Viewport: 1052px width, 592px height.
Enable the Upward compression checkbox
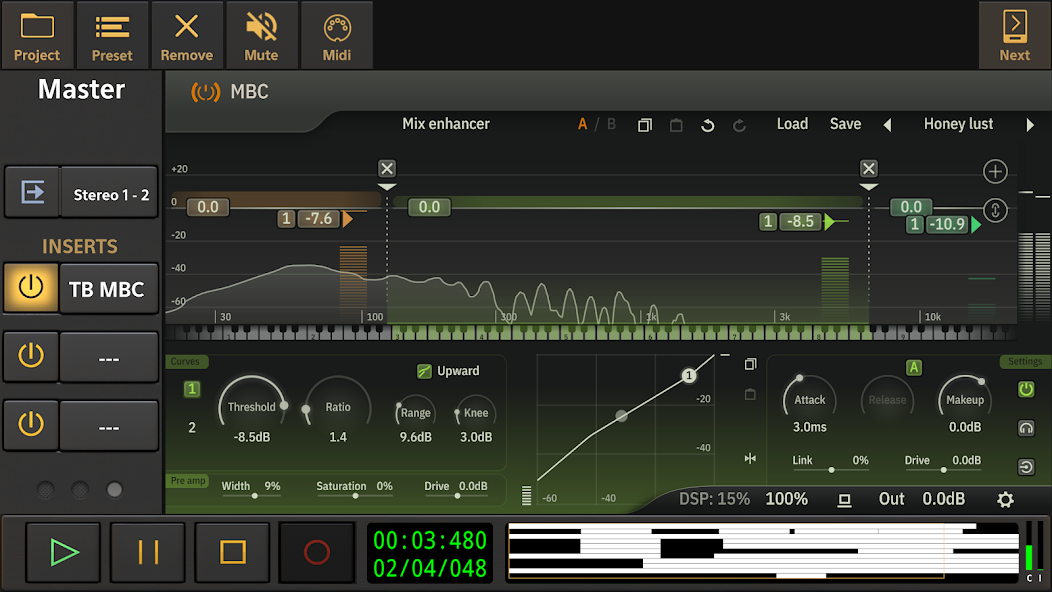(x=423, y=370)
